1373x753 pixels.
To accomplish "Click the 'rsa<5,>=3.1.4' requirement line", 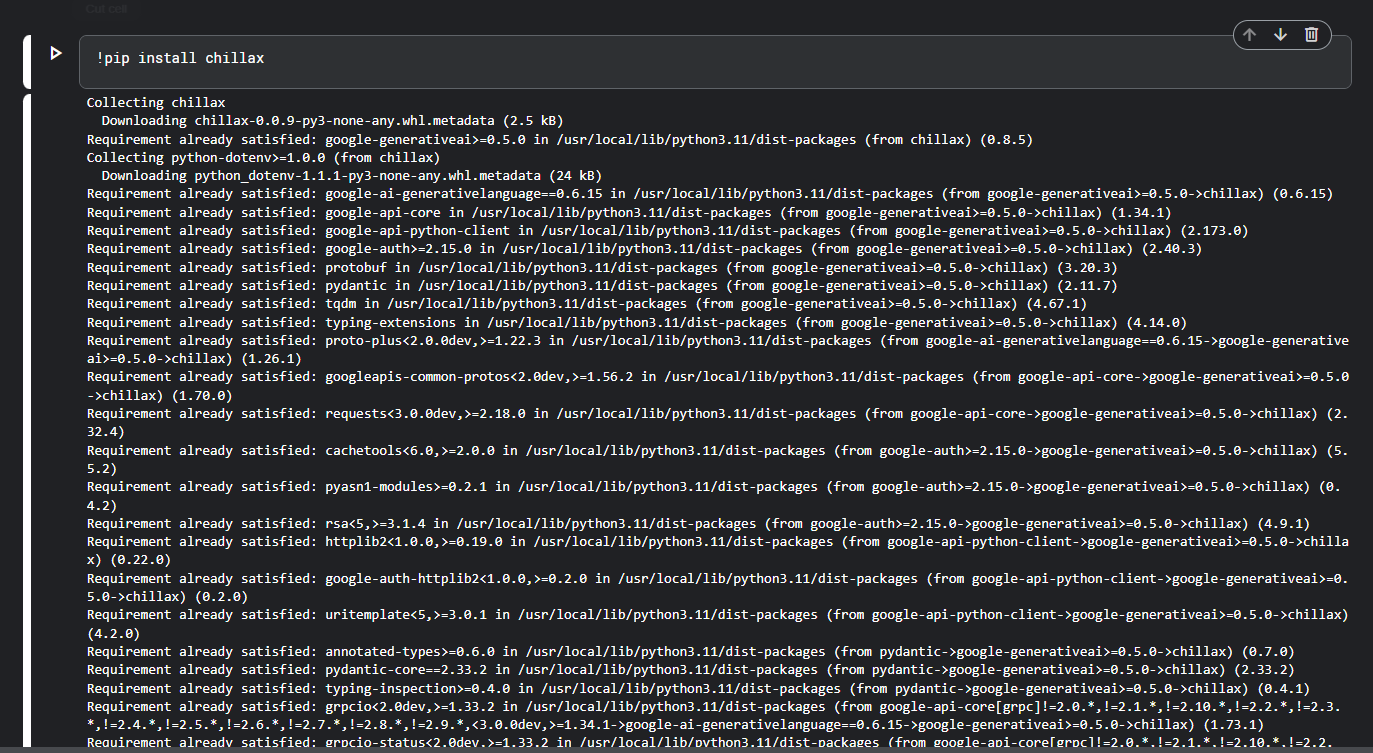I will pos(697,523).
